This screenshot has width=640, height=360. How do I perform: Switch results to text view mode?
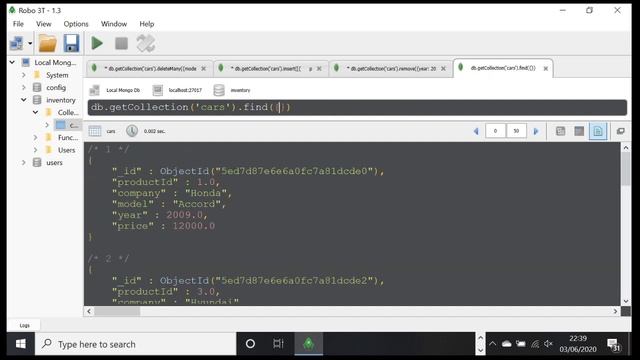tap(598, 131)
